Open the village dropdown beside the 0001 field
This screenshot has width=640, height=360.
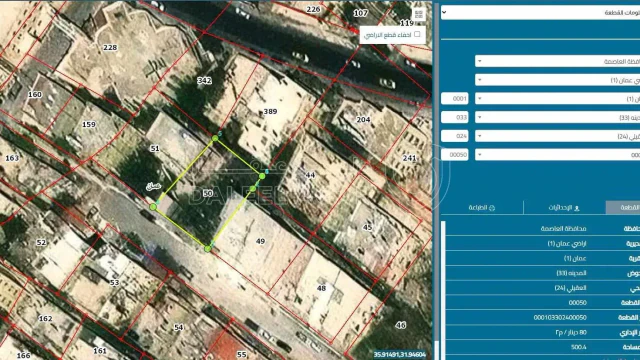(558, 99)
